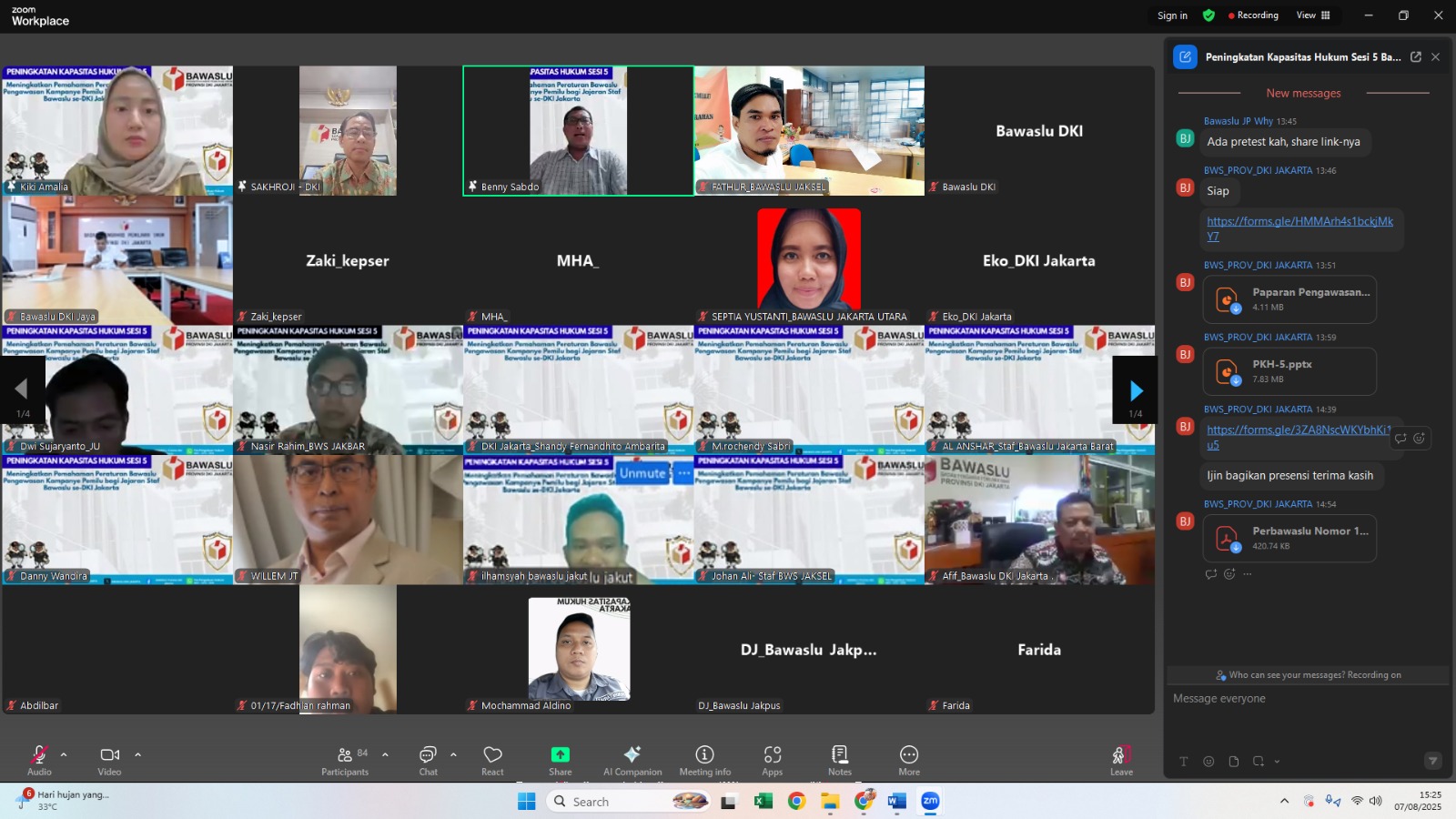The image size is (1456, 819).
Task: Open screenshot tool in chat composer
Action: click(x=1259, y=762)
